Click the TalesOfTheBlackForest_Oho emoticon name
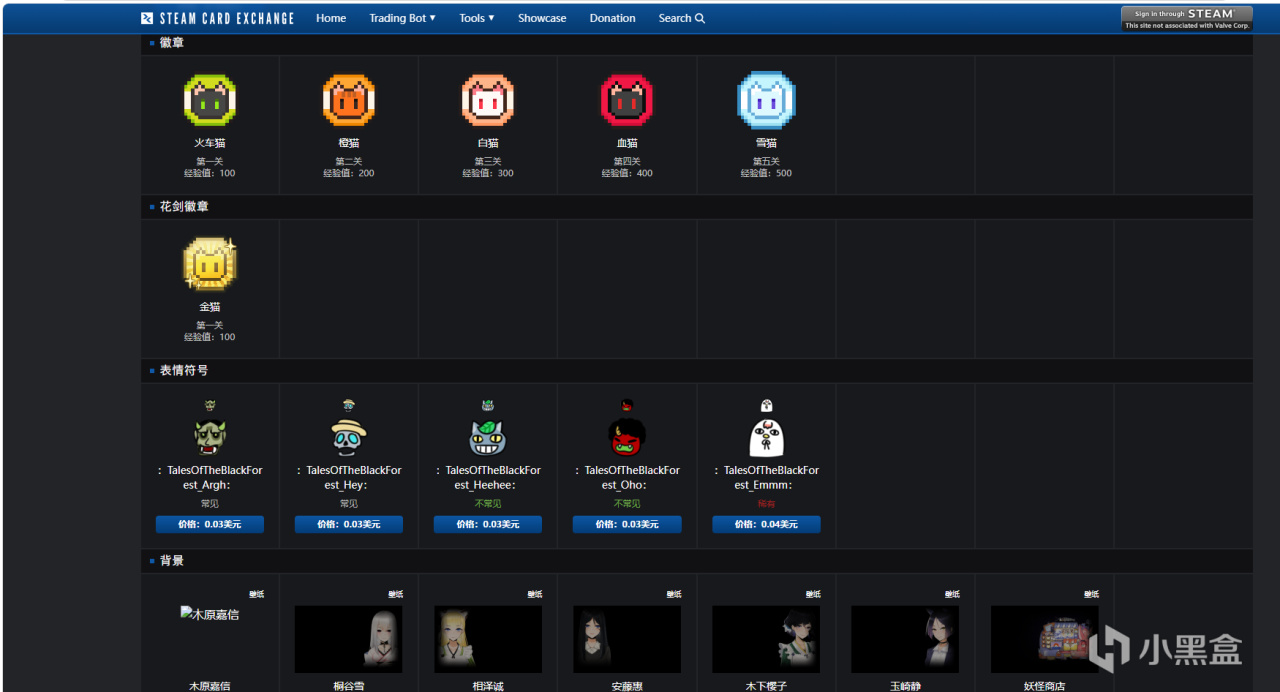 click(626, 477)
